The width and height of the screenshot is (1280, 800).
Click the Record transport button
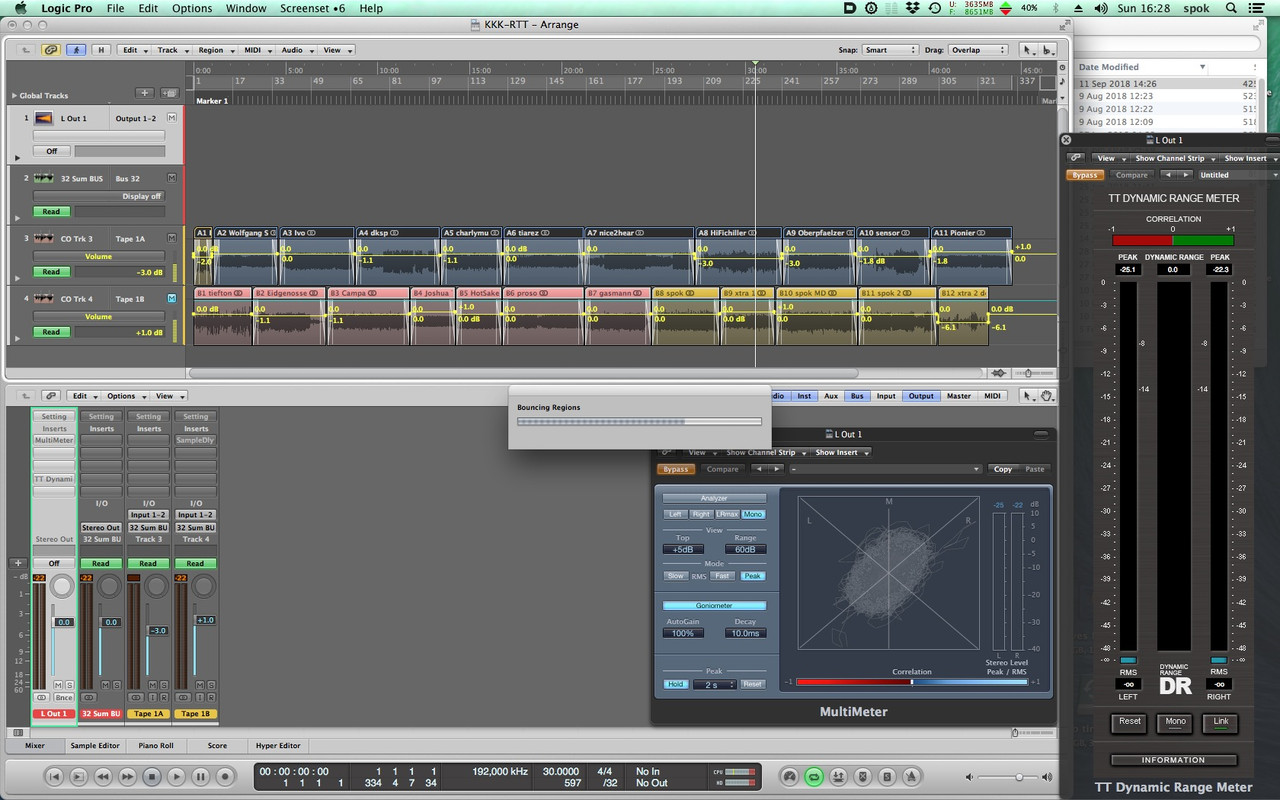click(x=225, y=776)
